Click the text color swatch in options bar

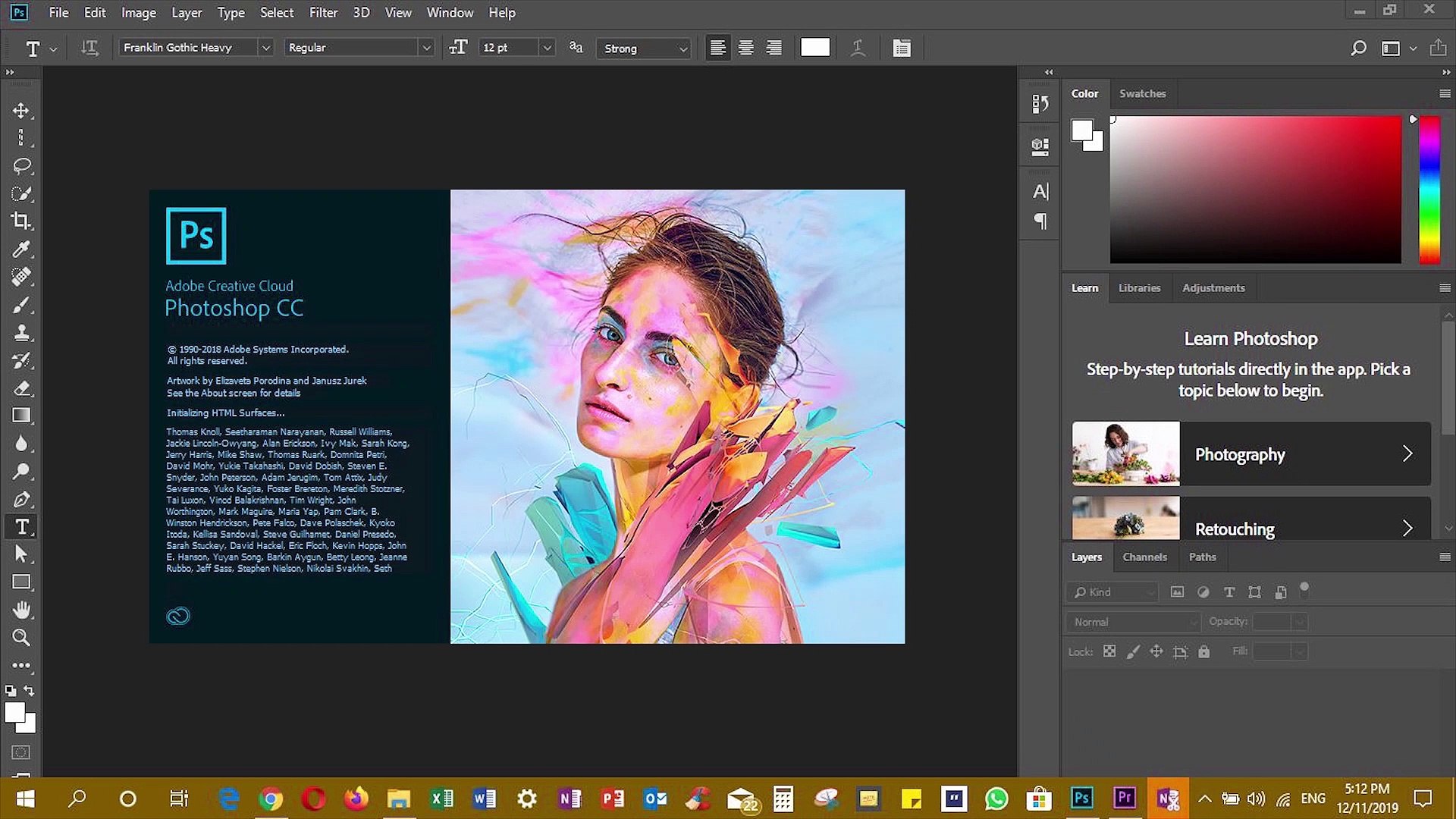815,48
